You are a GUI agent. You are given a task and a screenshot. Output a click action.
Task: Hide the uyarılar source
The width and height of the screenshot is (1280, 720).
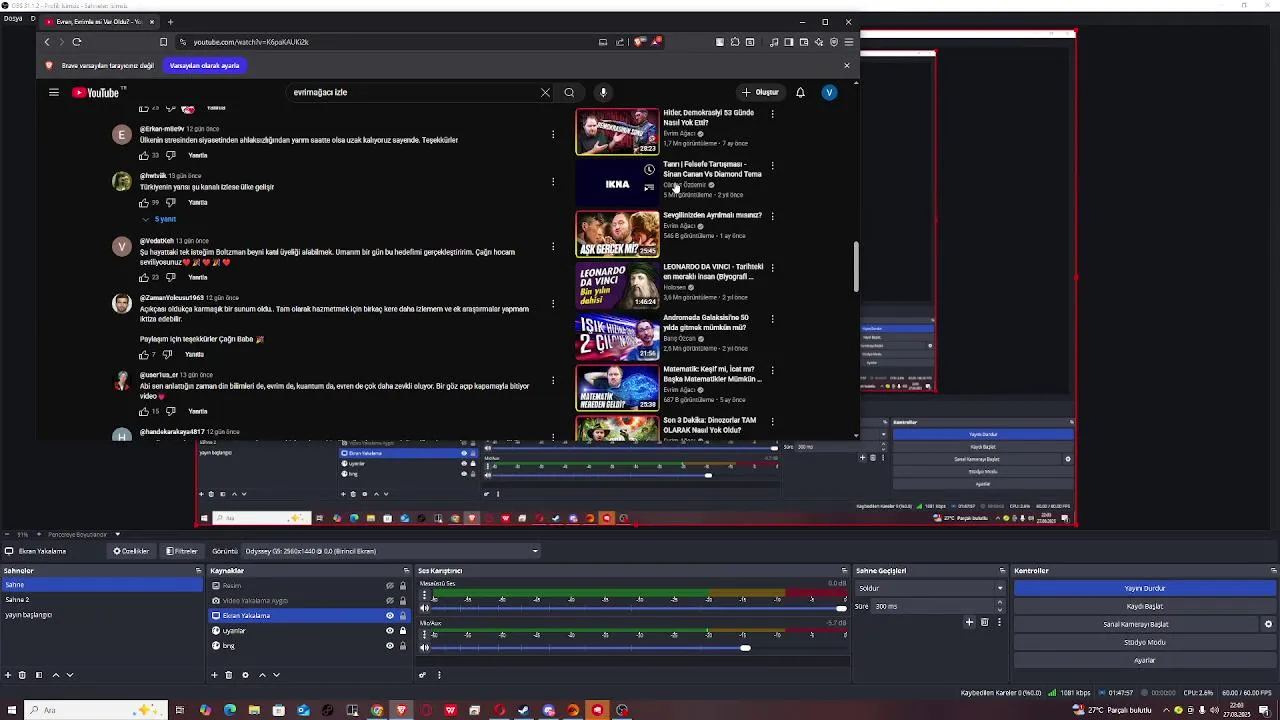[x=390, y=631]
